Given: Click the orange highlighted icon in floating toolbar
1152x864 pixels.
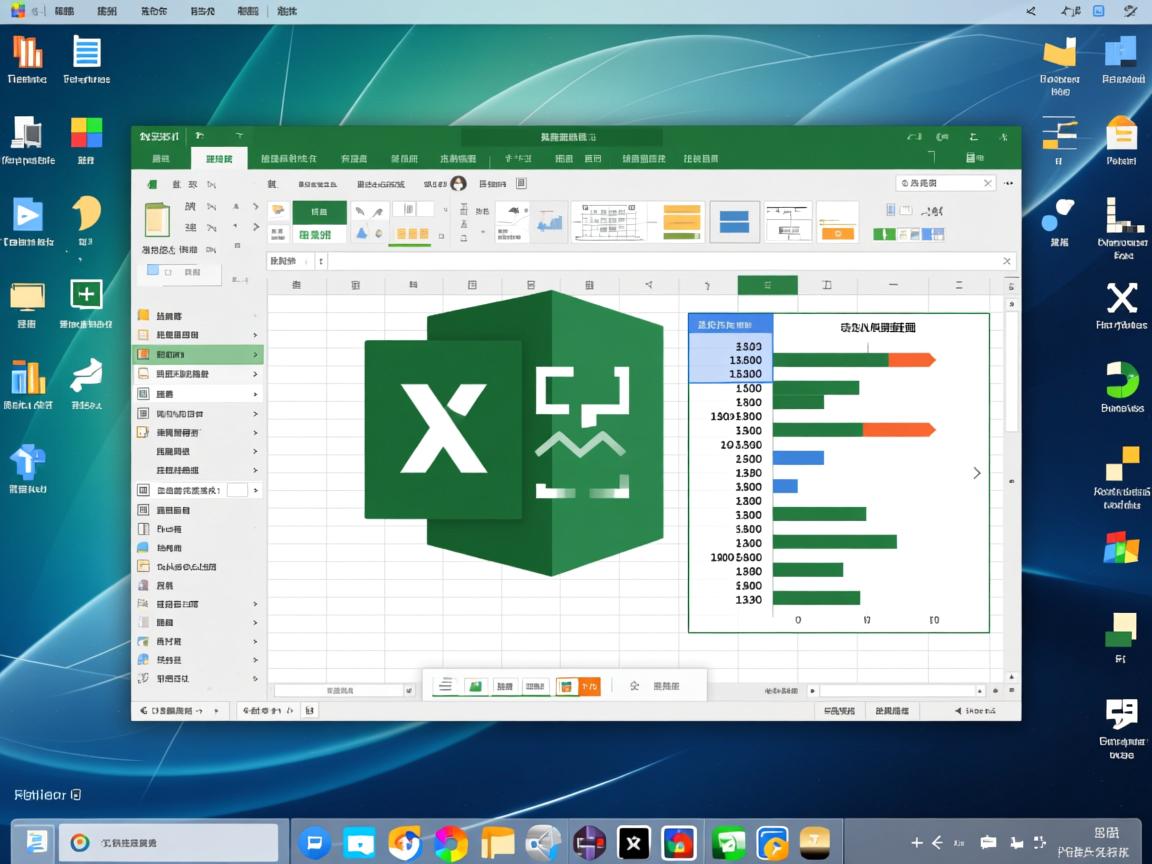Looking at the screenshot, I should (x=578, y=686).
